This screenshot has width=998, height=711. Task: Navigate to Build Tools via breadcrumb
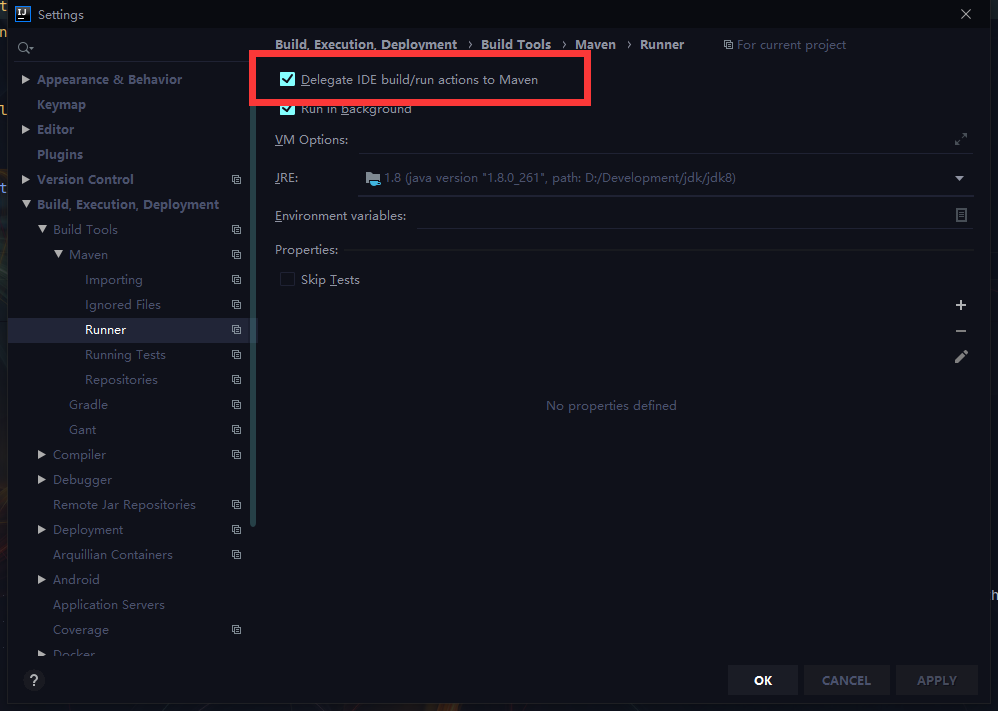pos(515,44)
